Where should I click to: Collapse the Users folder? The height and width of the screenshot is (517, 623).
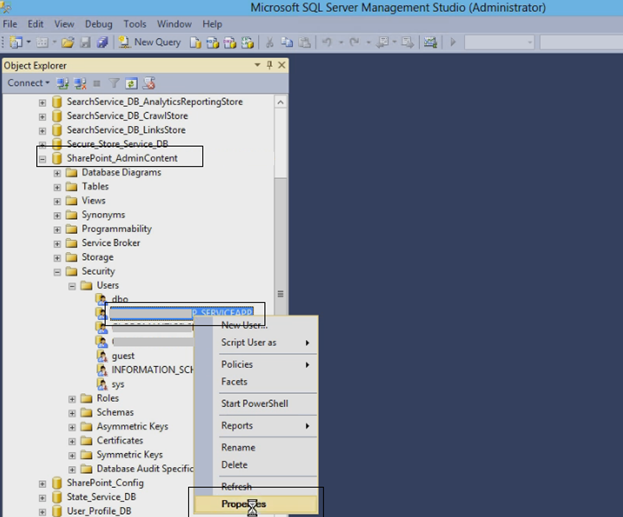tap(72, 286)
